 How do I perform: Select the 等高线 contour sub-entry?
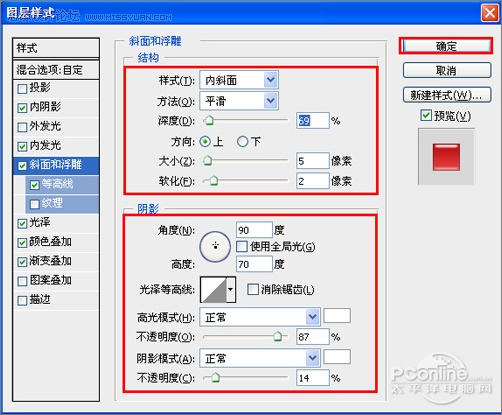[x=62, y=185]
